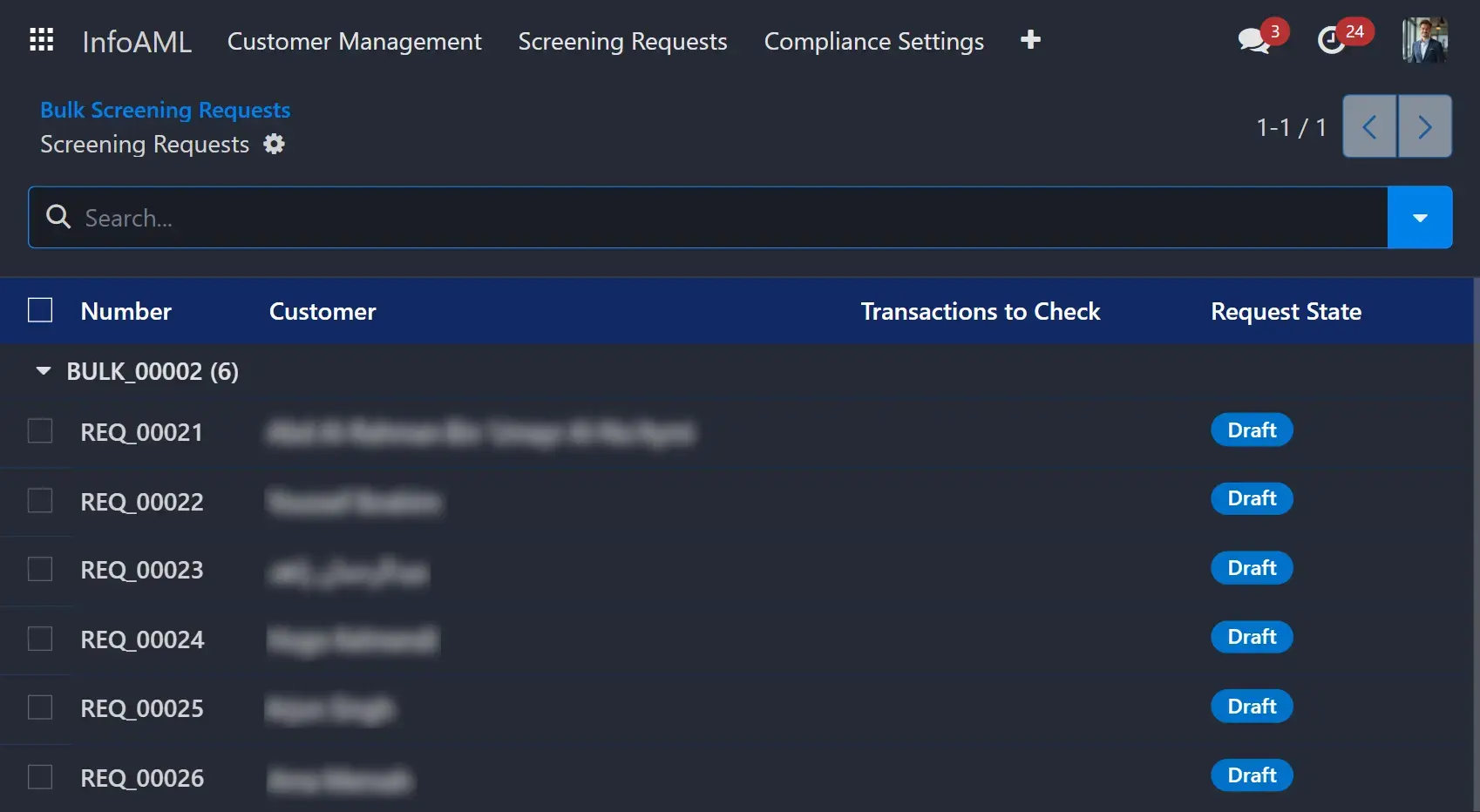
Task: Open the Customer Management menu
Action: 354,41
